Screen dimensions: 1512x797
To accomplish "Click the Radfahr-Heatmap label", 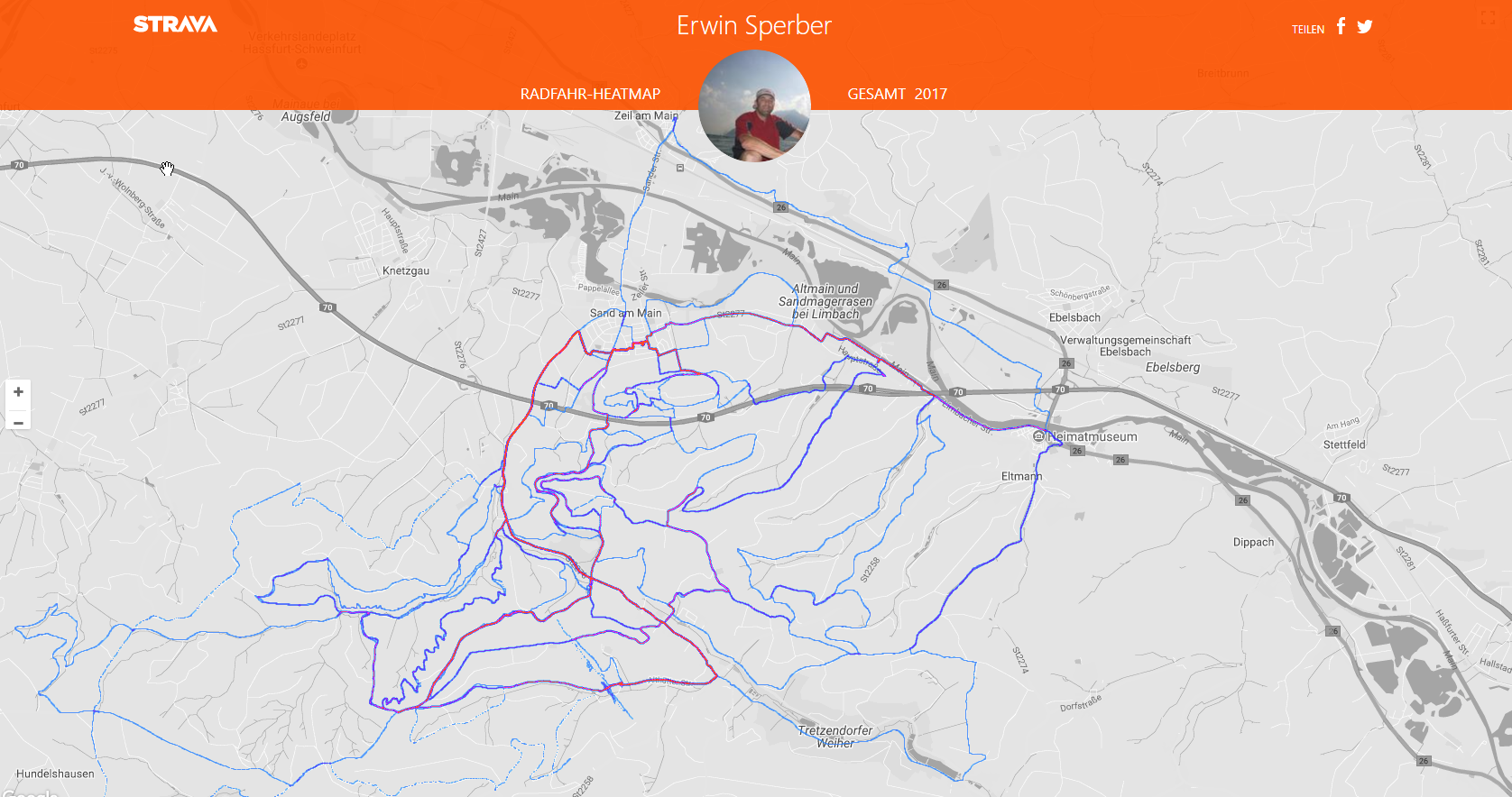I will [590, 94].
